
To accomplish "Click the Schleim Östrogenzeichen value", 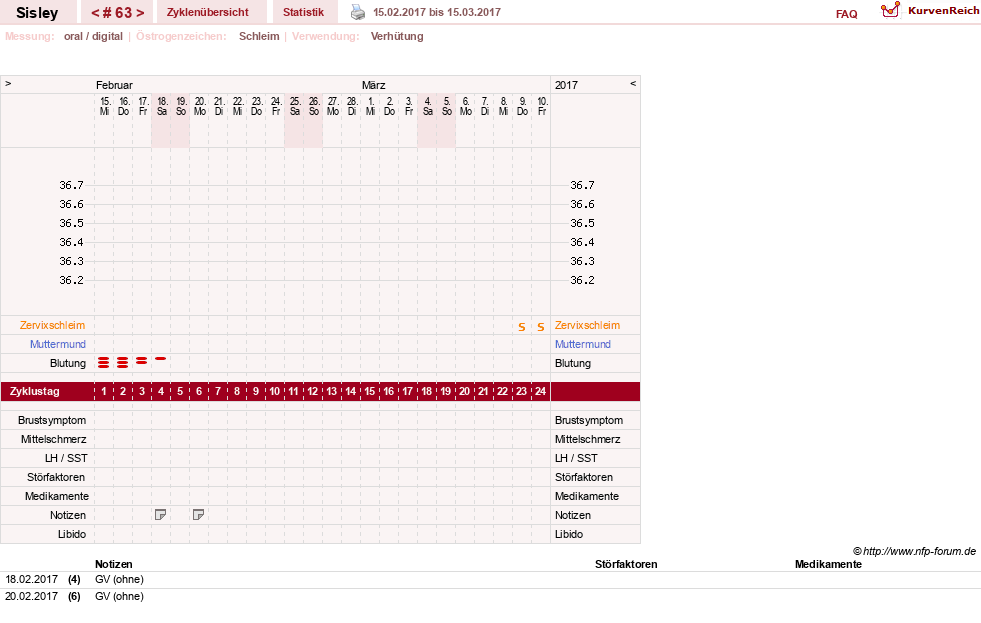I will tap(259, 36).
